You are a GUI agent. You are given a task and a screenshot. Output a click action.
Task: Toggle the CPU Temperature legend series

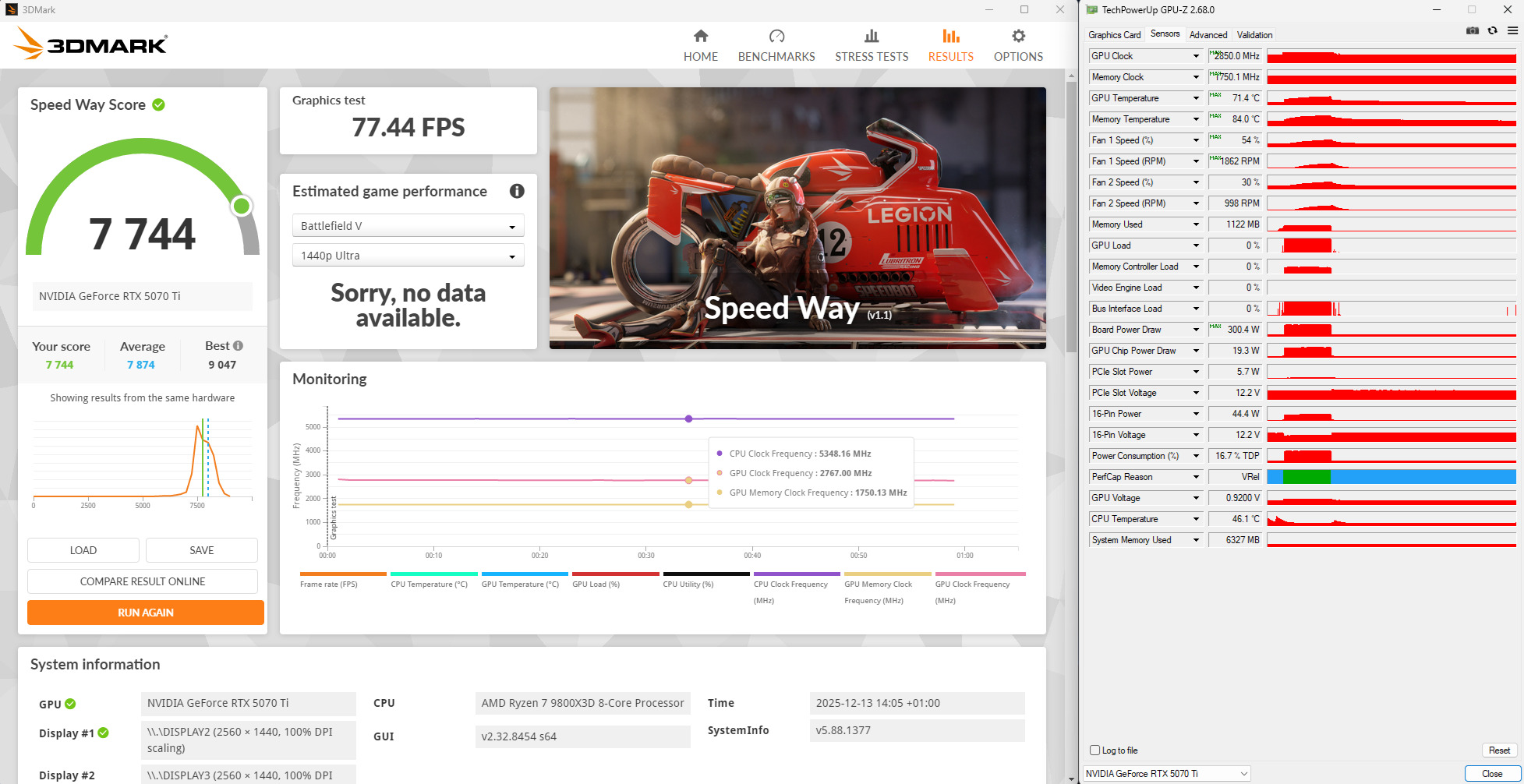point(433,580)
